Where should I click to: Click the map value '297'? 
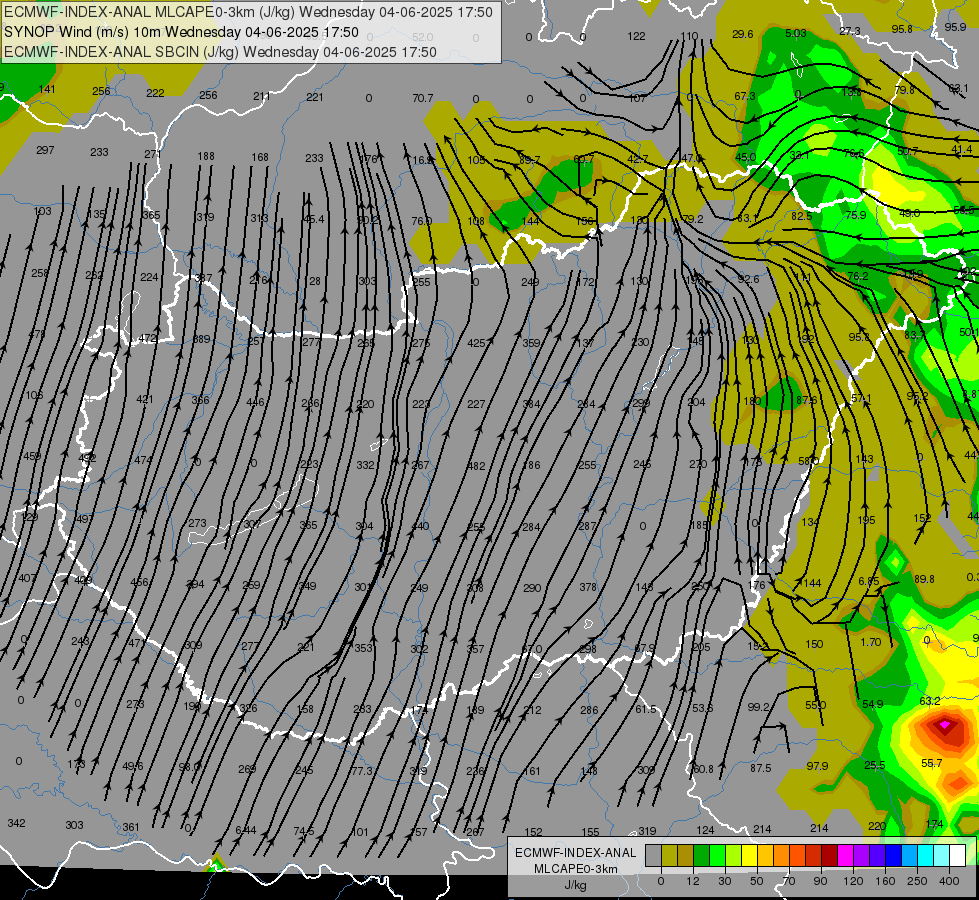pyautogui.click(x=45, y=150)
